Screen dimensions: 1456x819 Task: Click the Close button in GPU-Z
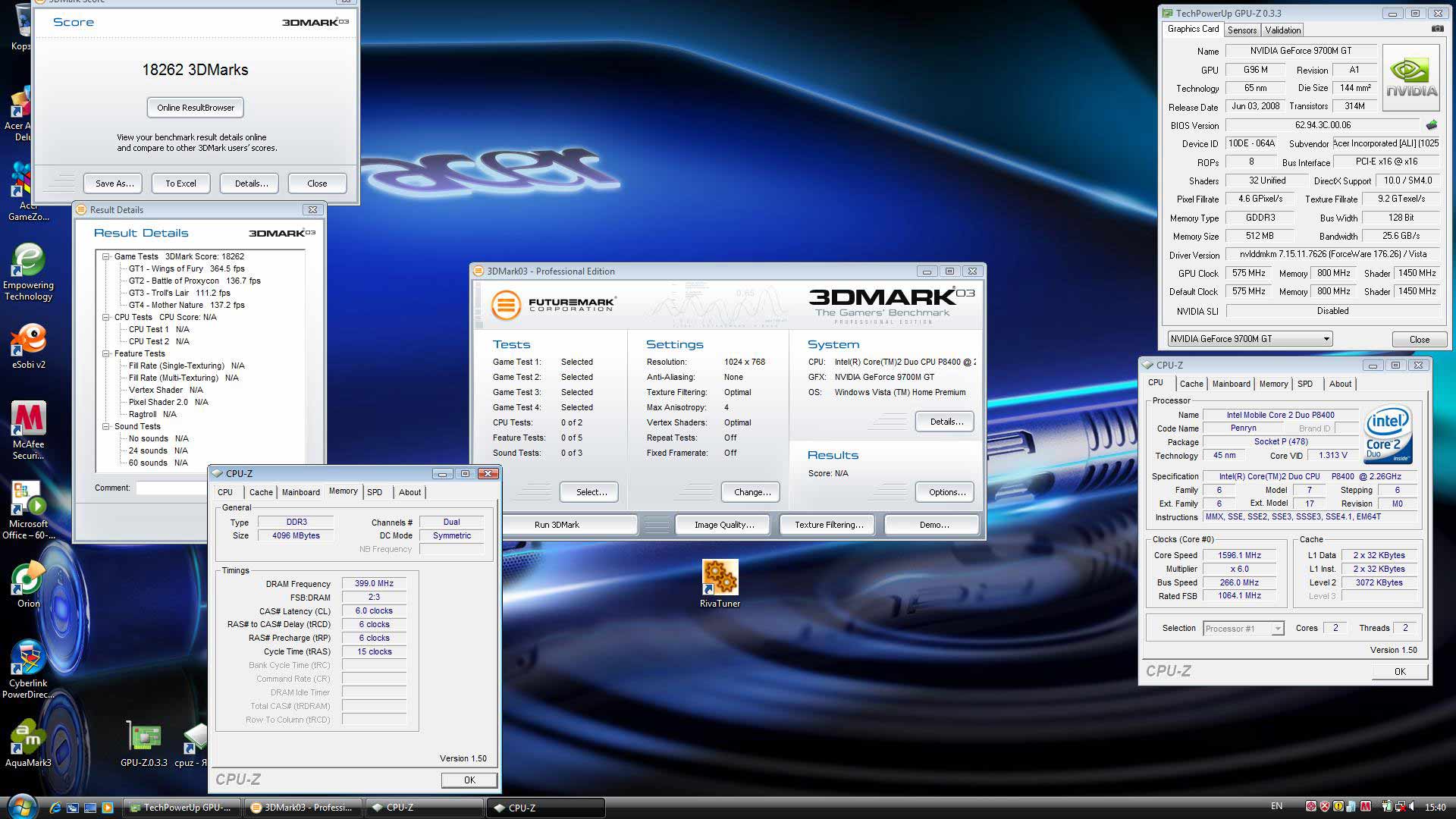pyautogui.click(x=1420, y=340)
